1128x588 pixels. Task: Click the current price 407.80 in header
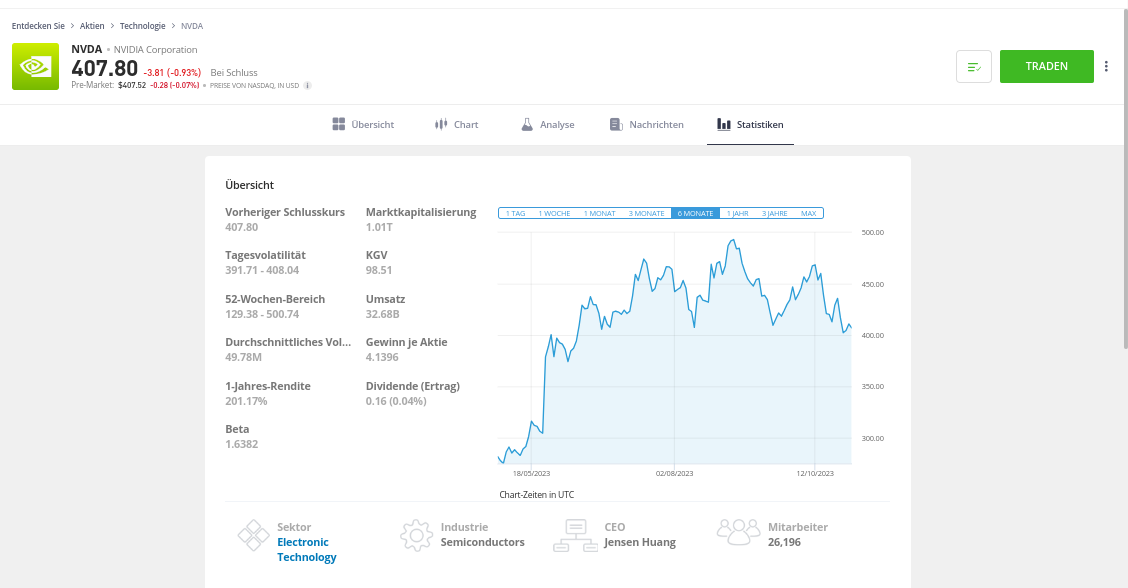pyautogui.click(x=104, y=68)
